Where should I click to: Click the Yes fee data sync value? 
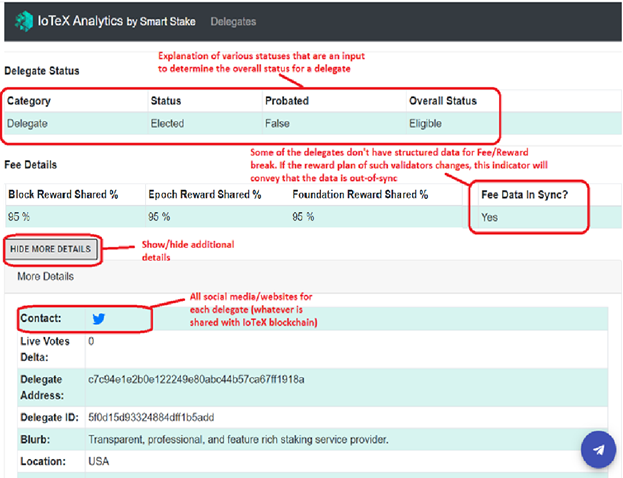tap(490, 217)
